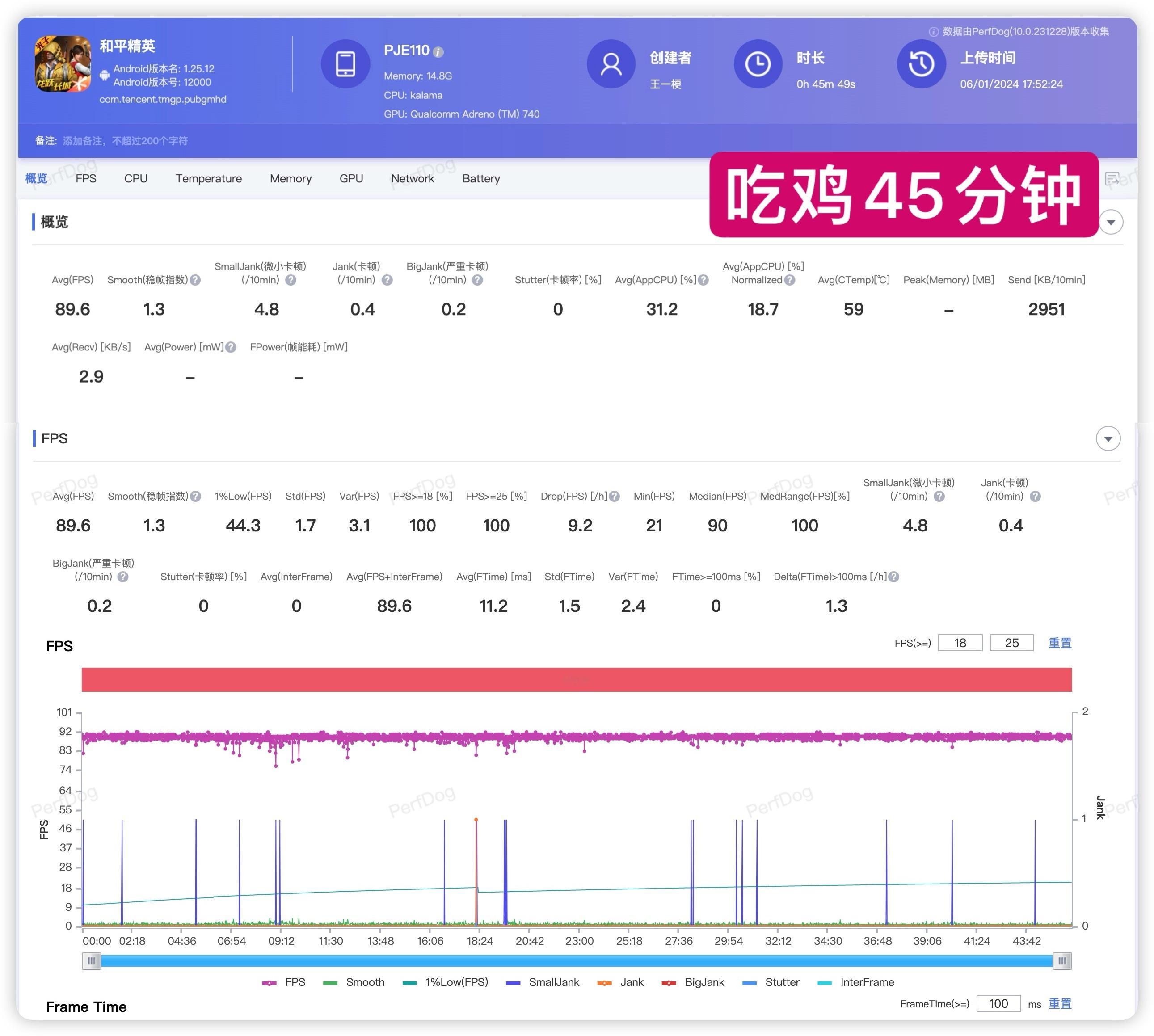Screen dimensions: 1154x1036
Task: Toggle Stutter series in chart legend
Action: pyautogui.click(x=771, y=983)
